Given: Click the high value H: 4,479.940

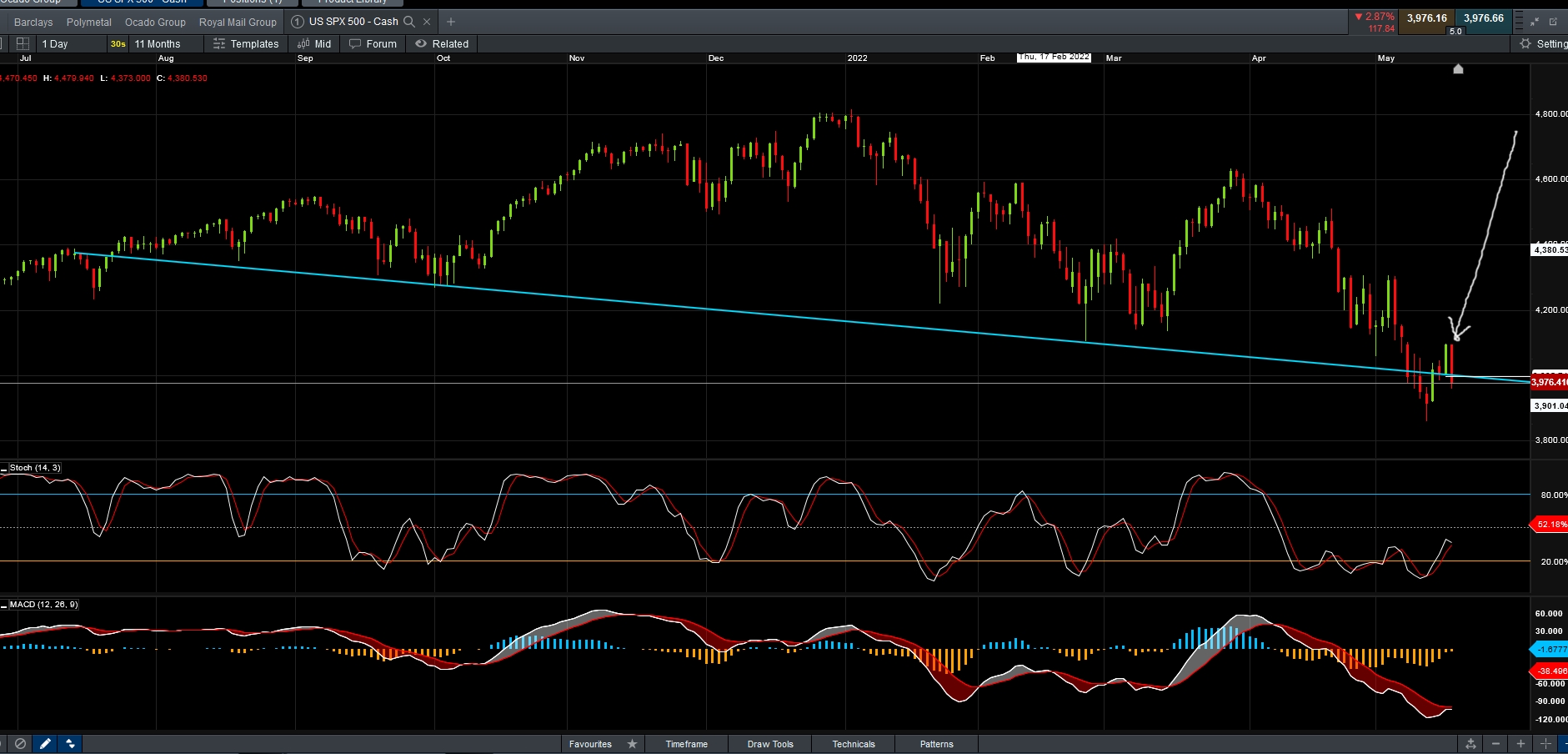Looking at the screenshot, I should coord(68,78).
